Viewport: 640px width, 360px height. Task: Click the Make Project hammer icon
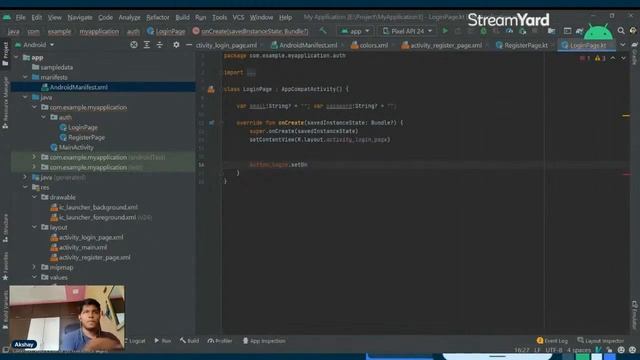[323, 31]
